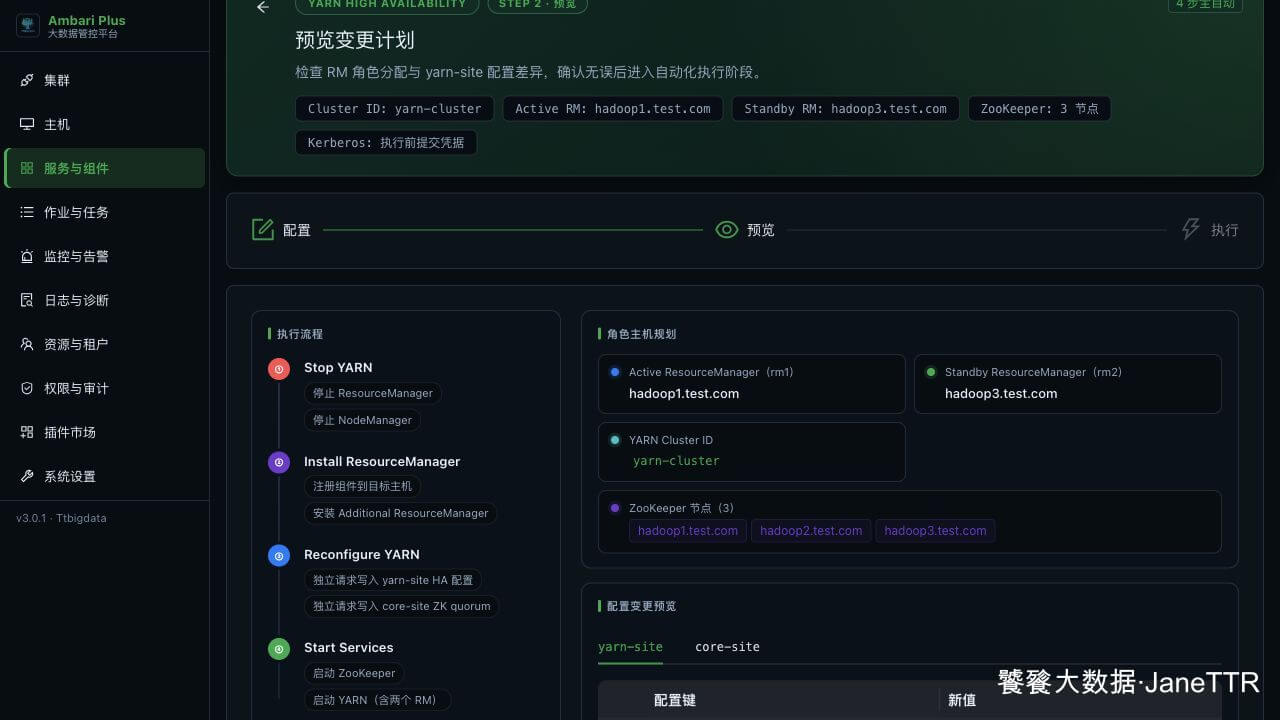Click the 安装 Additional ResourceManager substep
The height and width of the screenshot is (720, 1280).
click(x=400, y=514)
